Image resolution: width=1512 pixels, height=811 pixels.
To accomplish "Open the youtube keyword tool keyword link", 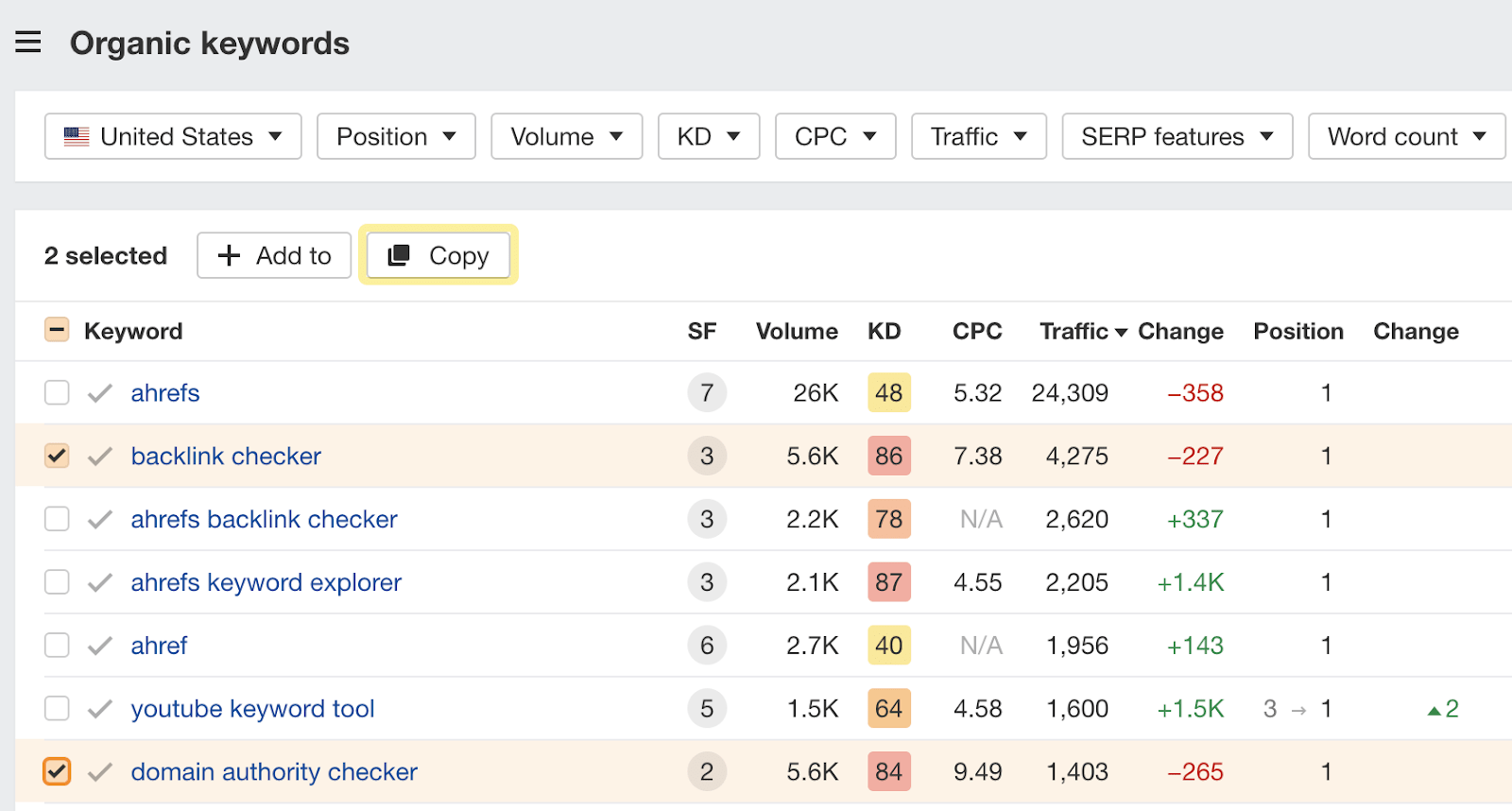I will pos(252,709).
